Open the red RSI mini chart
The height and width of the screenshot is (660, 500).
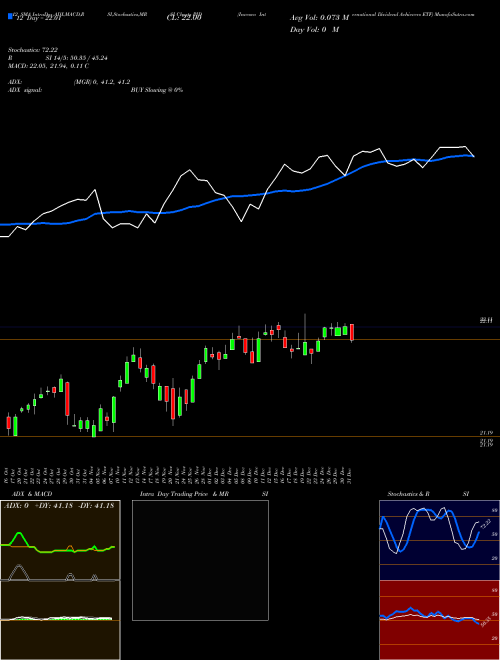pos(439,620)
